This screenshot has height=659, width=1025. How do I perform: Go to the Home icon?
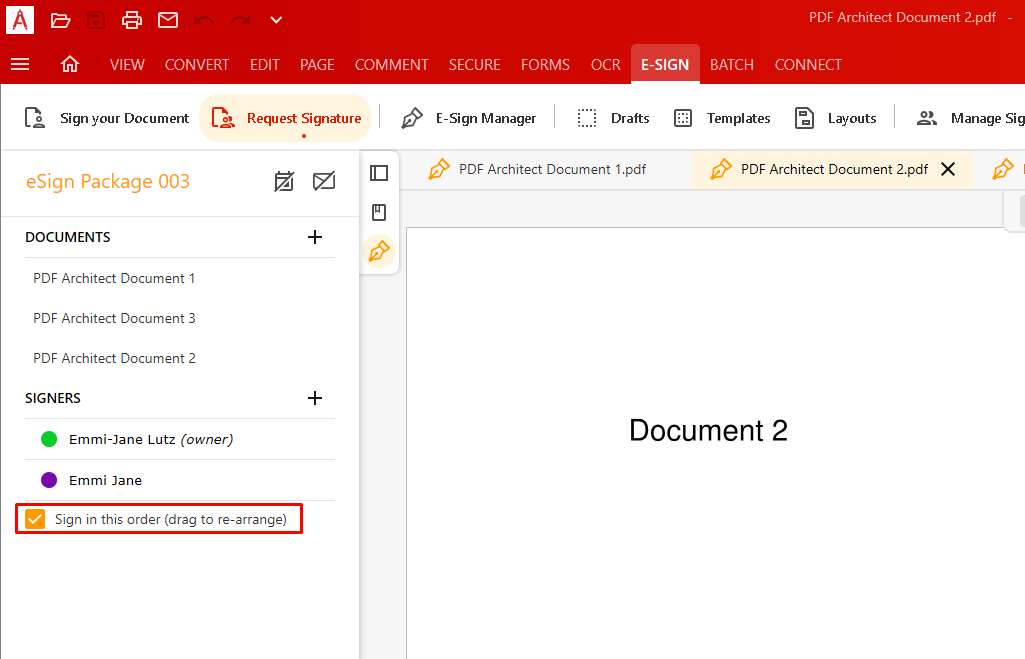point(70,64)
